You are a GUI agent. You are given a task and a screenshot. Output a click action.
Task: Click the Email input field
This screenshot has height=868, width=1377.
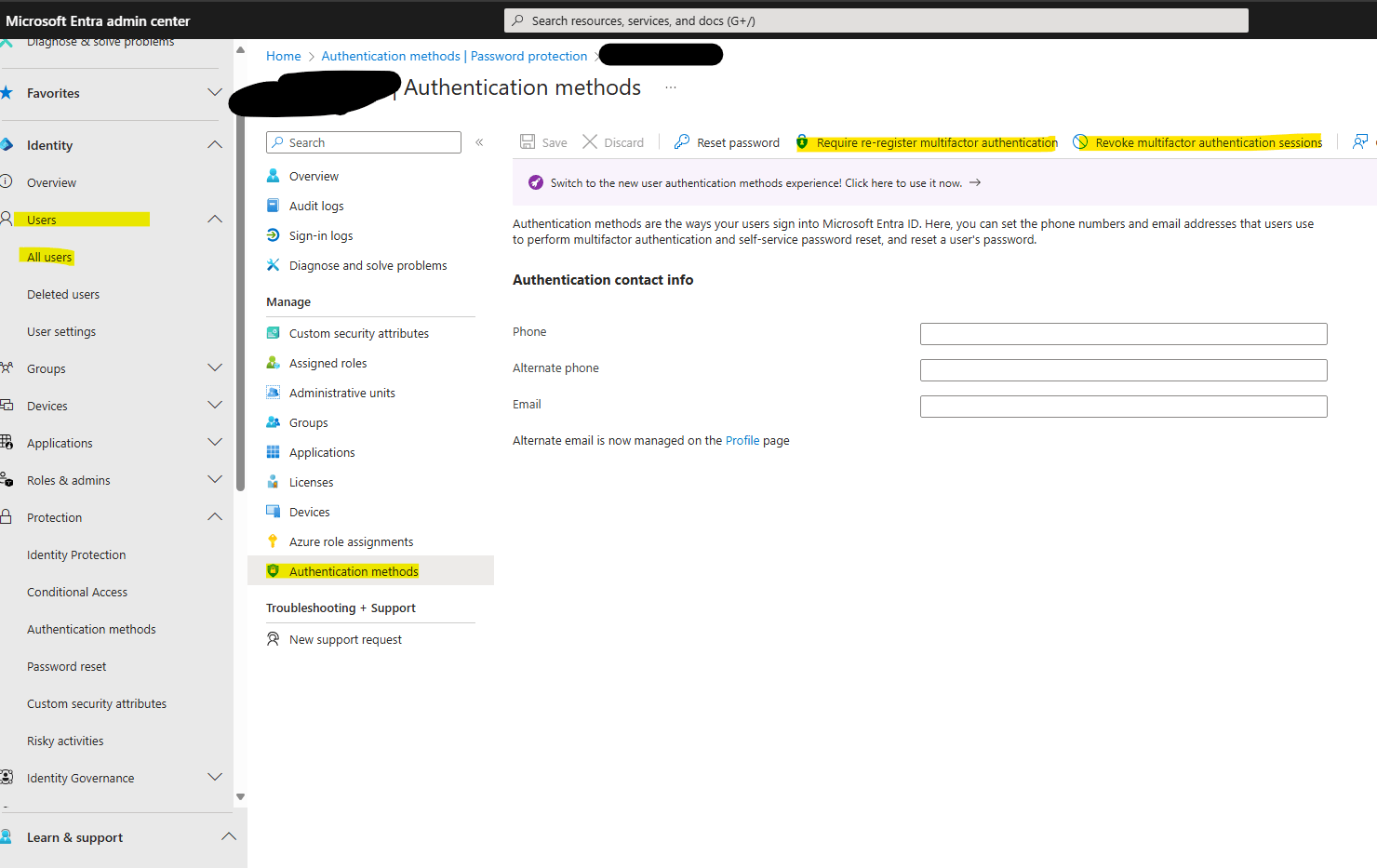1123,407
